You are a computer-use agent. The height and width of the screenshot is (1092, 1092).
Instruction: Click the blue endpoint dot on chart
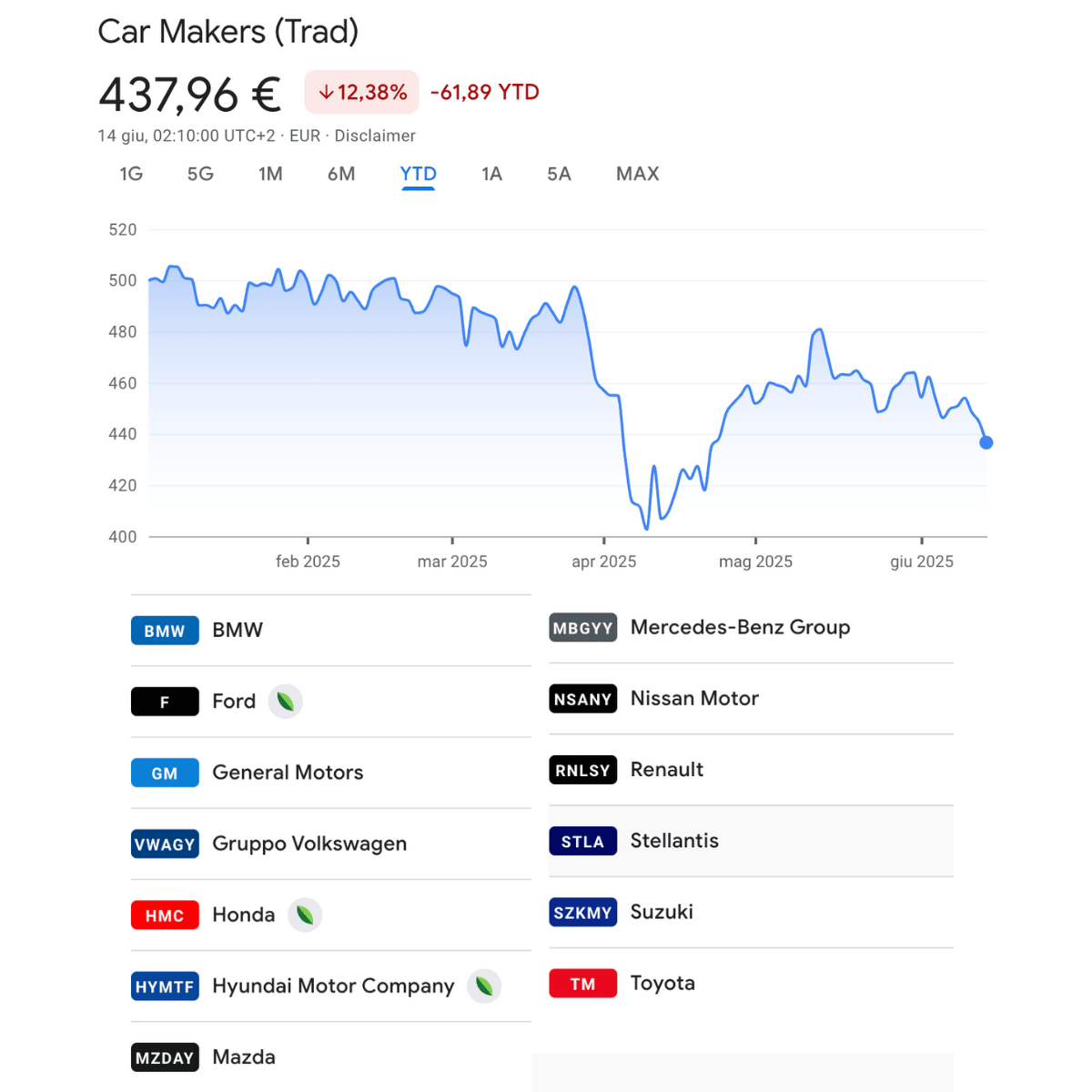point(986,442)
